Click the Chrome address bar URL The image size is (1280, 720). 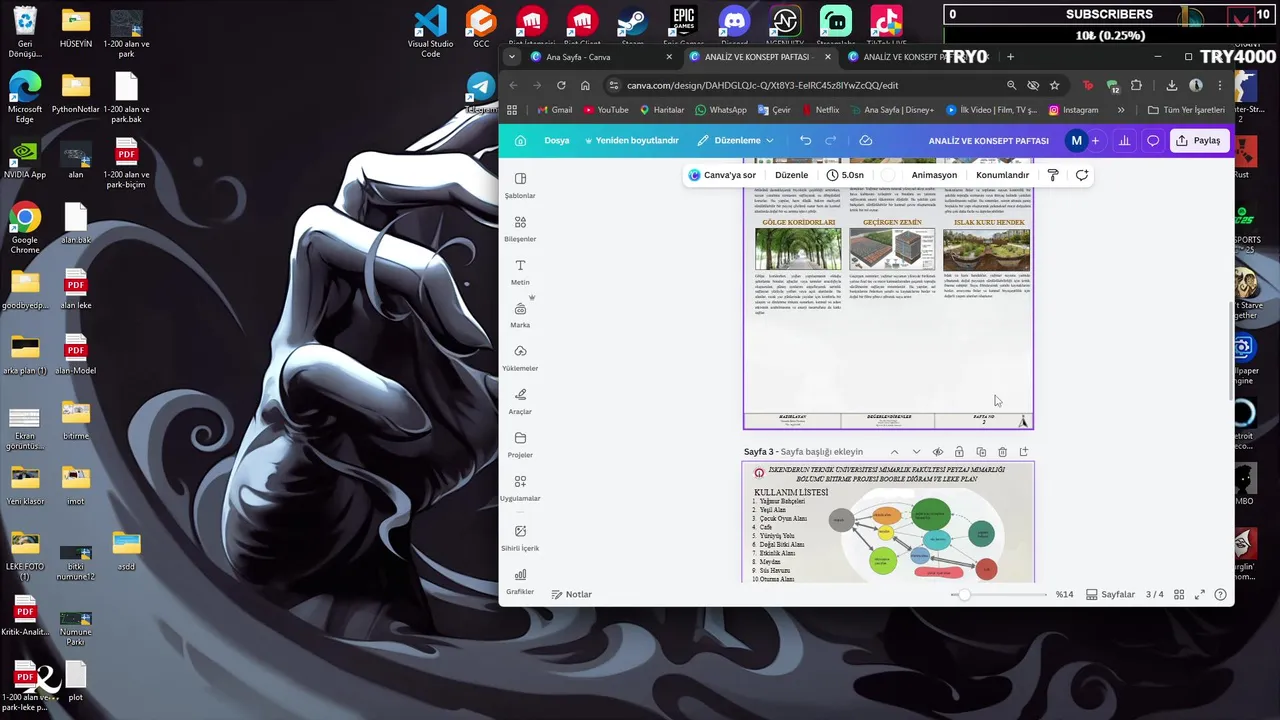[x=762, y=85]
